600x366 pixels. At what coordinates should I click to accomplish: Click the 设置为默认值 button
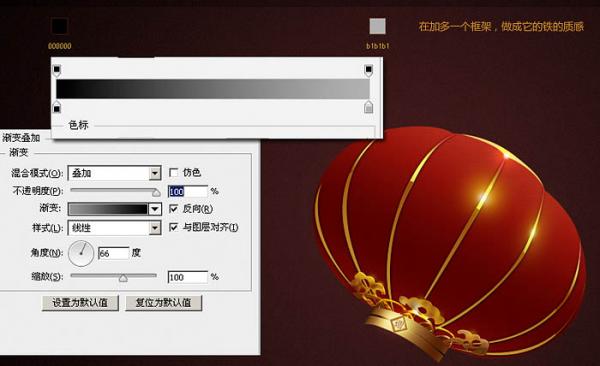80,303
